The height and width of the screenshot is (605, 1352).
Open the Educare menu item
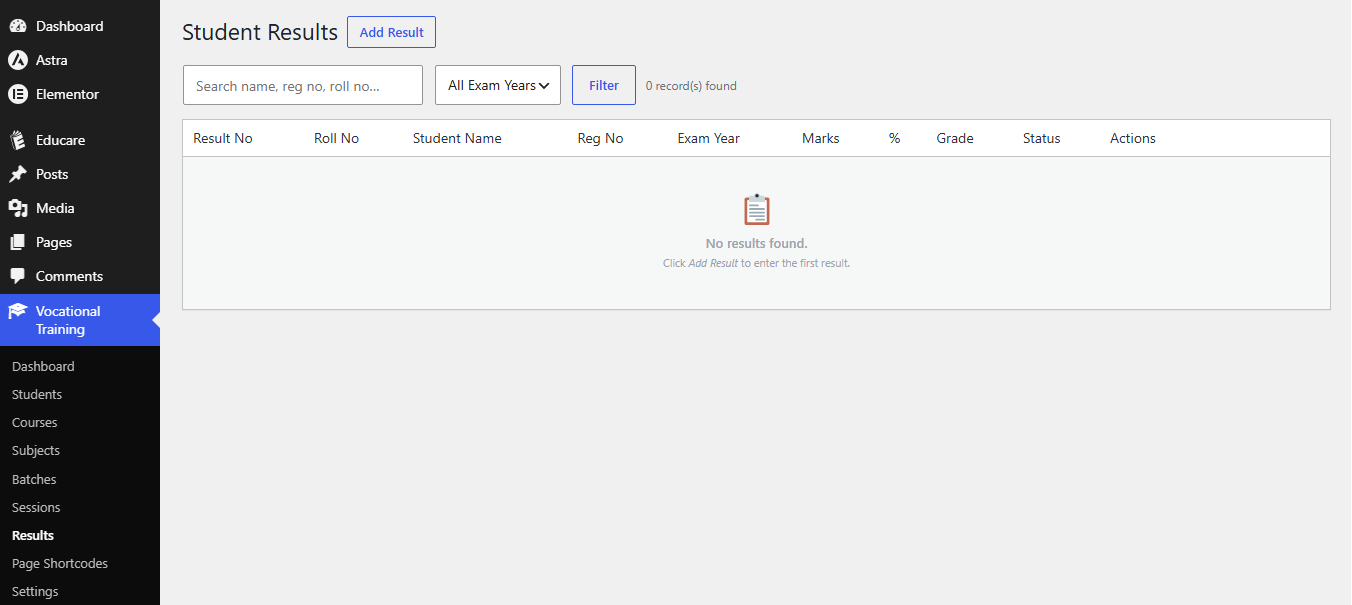(80, 140)
